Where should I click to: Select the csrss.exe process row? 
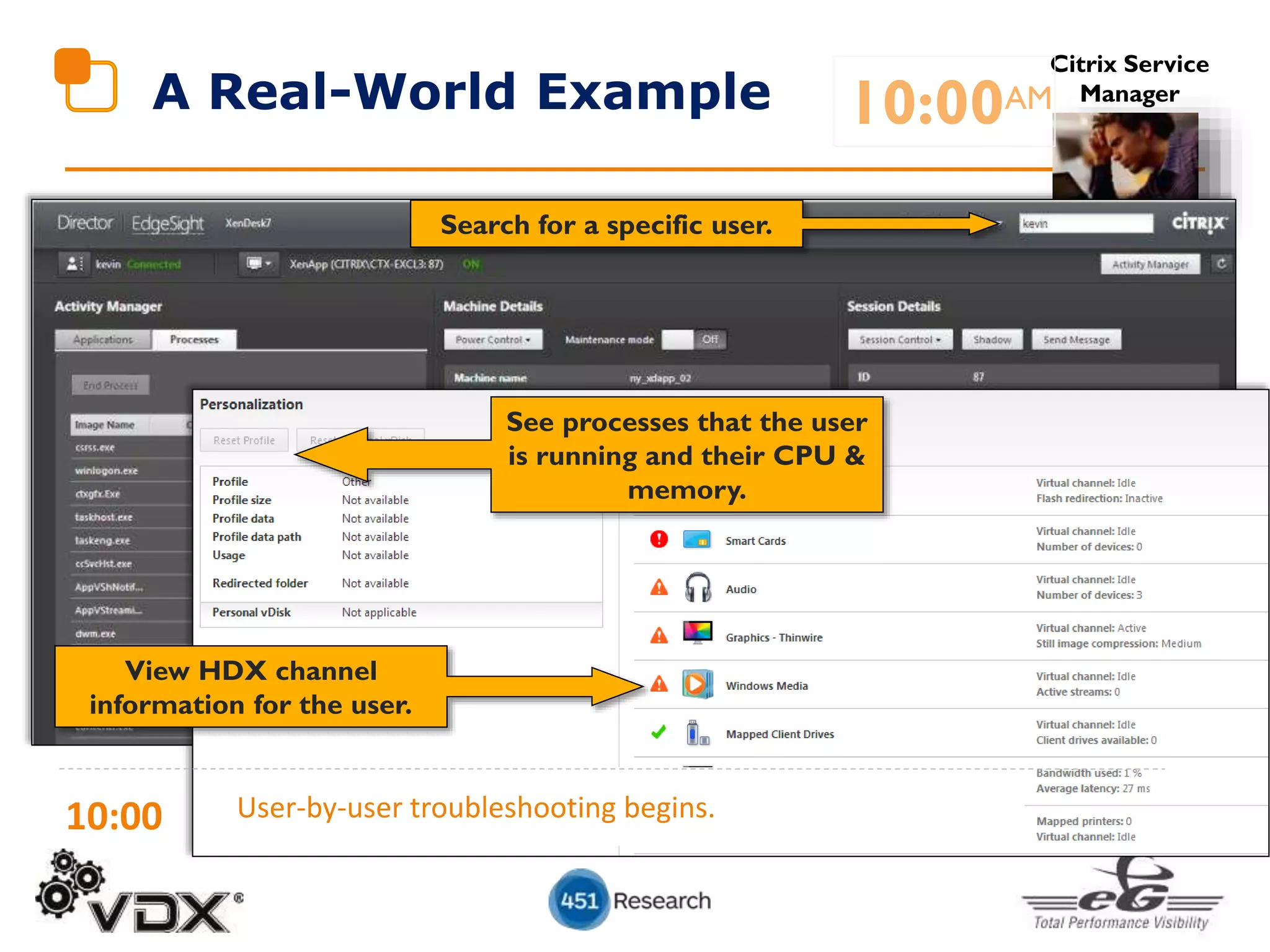(131, 447)
